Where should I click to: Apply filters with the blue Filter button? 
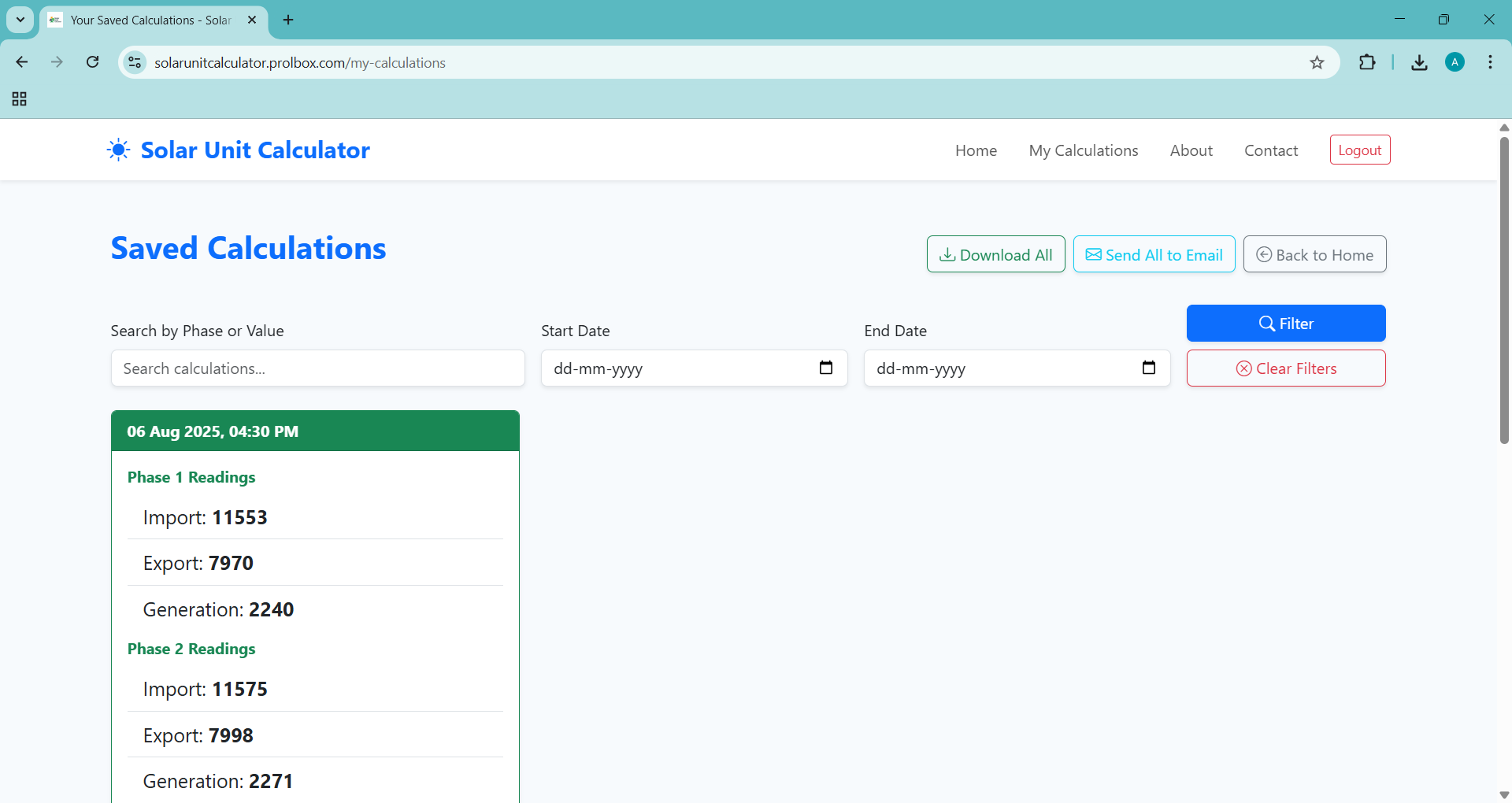(x=1285, y=324)
